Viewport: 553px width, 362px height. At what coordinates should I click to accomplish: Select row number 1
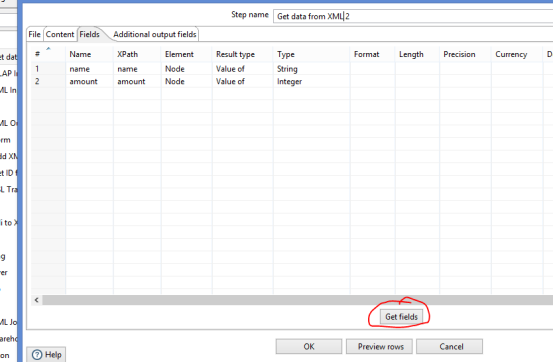(48, 69)
